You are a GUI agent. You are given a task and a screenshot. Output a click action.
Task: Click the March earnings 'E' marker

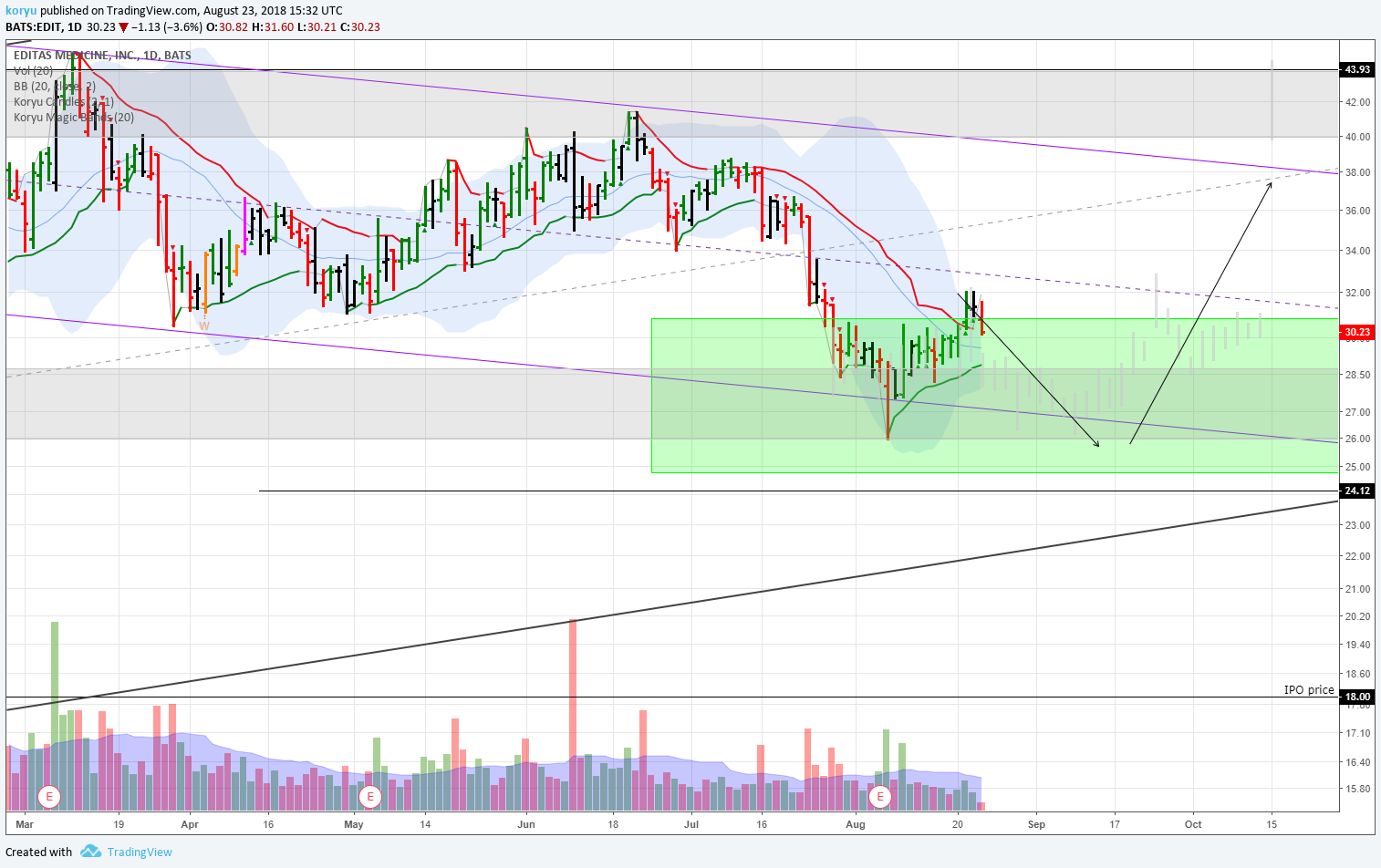(48, 797)
